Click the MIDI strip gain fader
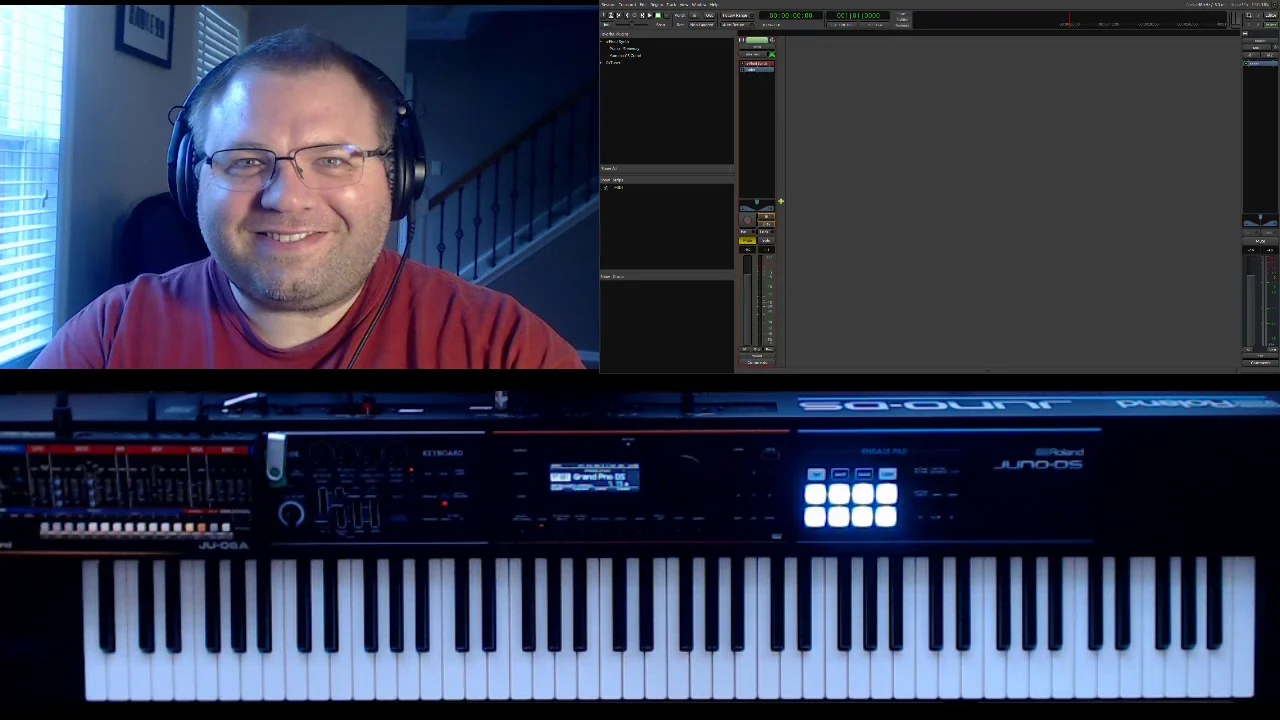This screenshot has height=720, width=1280. pyautogui.click(x=748, y=300)
